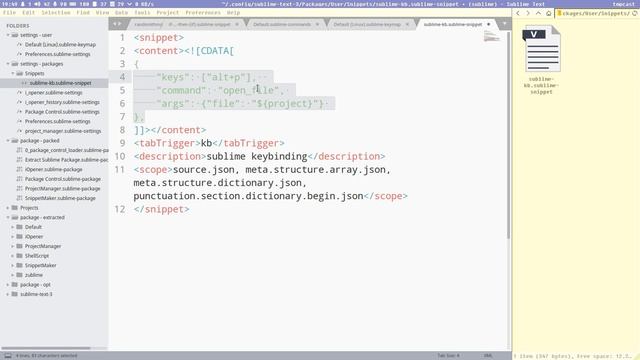Open the Find menu
Screen dimensions: 640x360
click(x=83, y=13)
